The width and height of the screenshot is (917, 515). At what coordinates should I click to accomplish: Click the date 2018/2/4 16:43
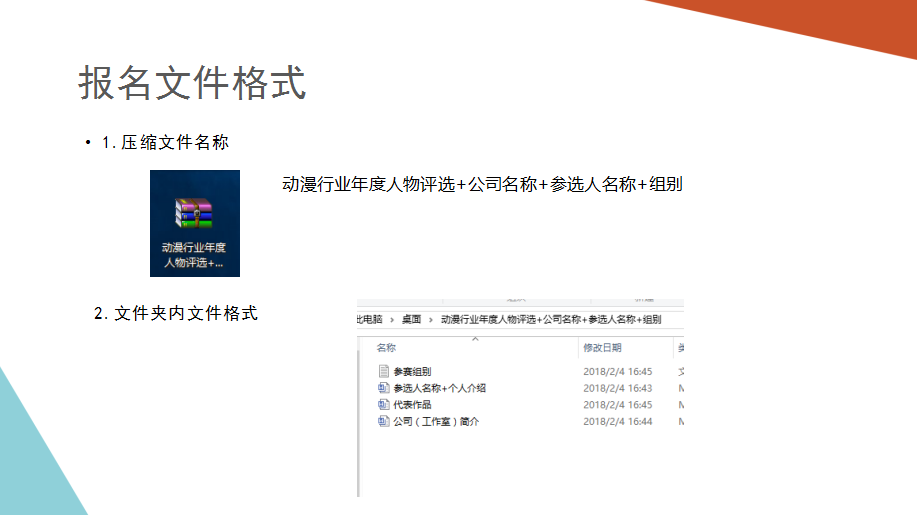point(618,388)
